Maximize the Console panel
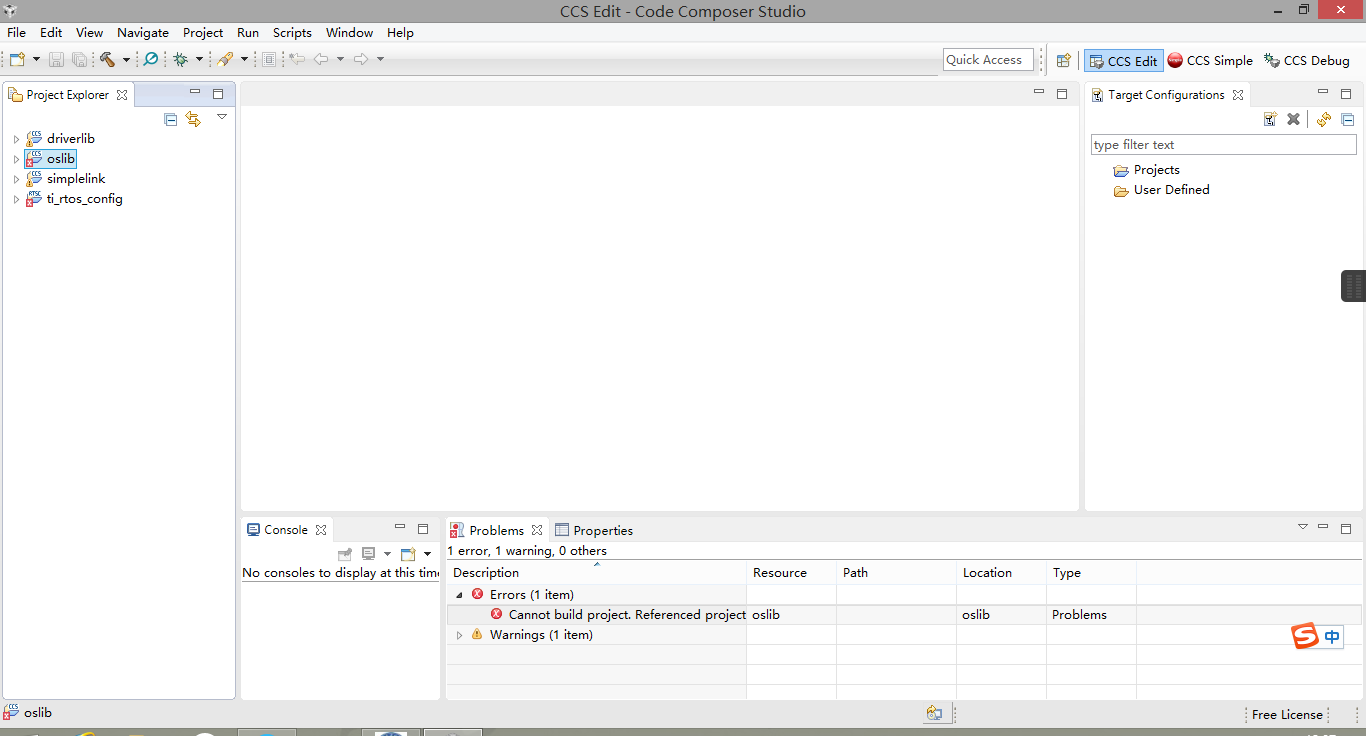The width and height of the screenshot is (1366, 736). pyautogui.click(x=423, y=529)
